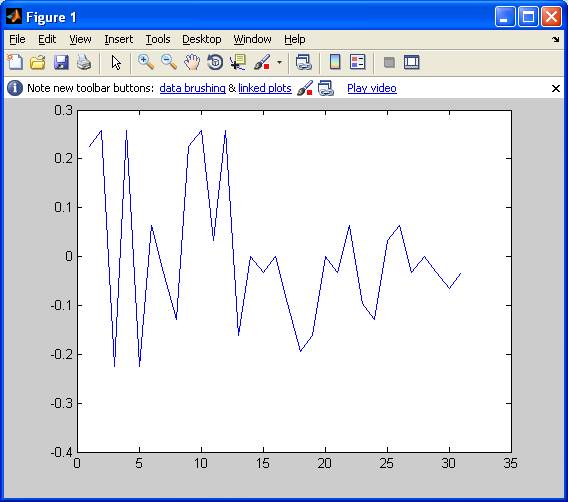Expand the brush color dropdown arrow

tap(279, 62)
